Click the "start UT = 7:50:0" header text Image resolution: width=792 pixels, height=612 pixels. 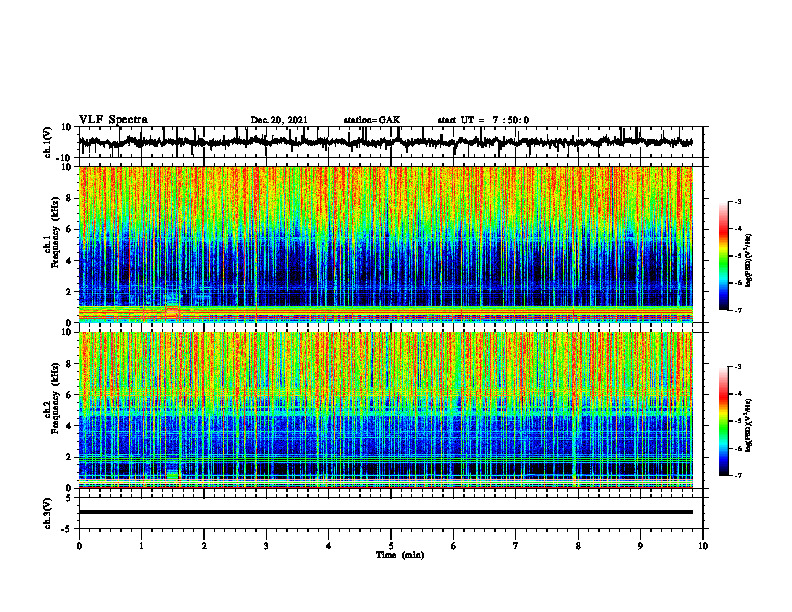483,120
